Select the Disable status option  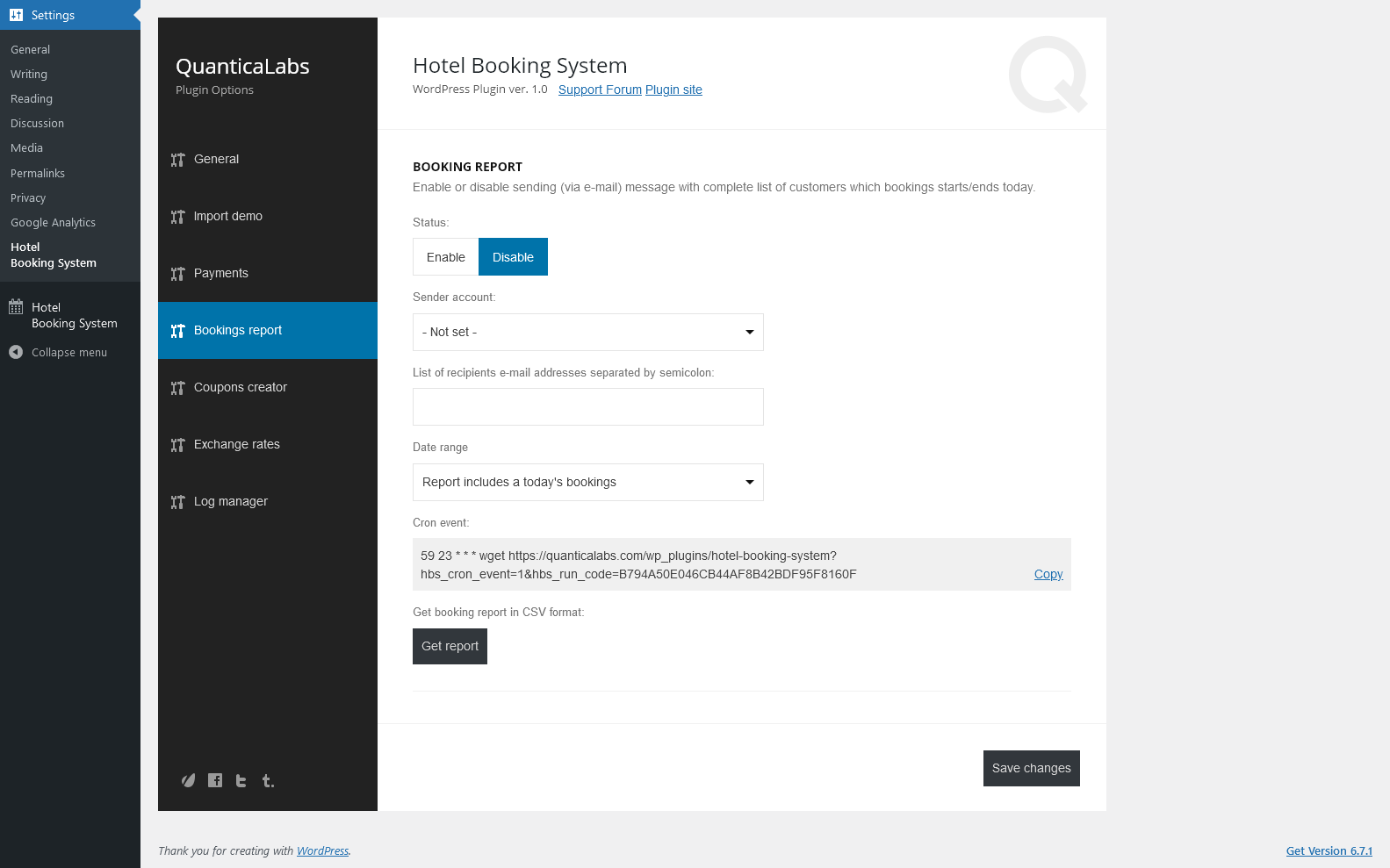click(513, 257)
